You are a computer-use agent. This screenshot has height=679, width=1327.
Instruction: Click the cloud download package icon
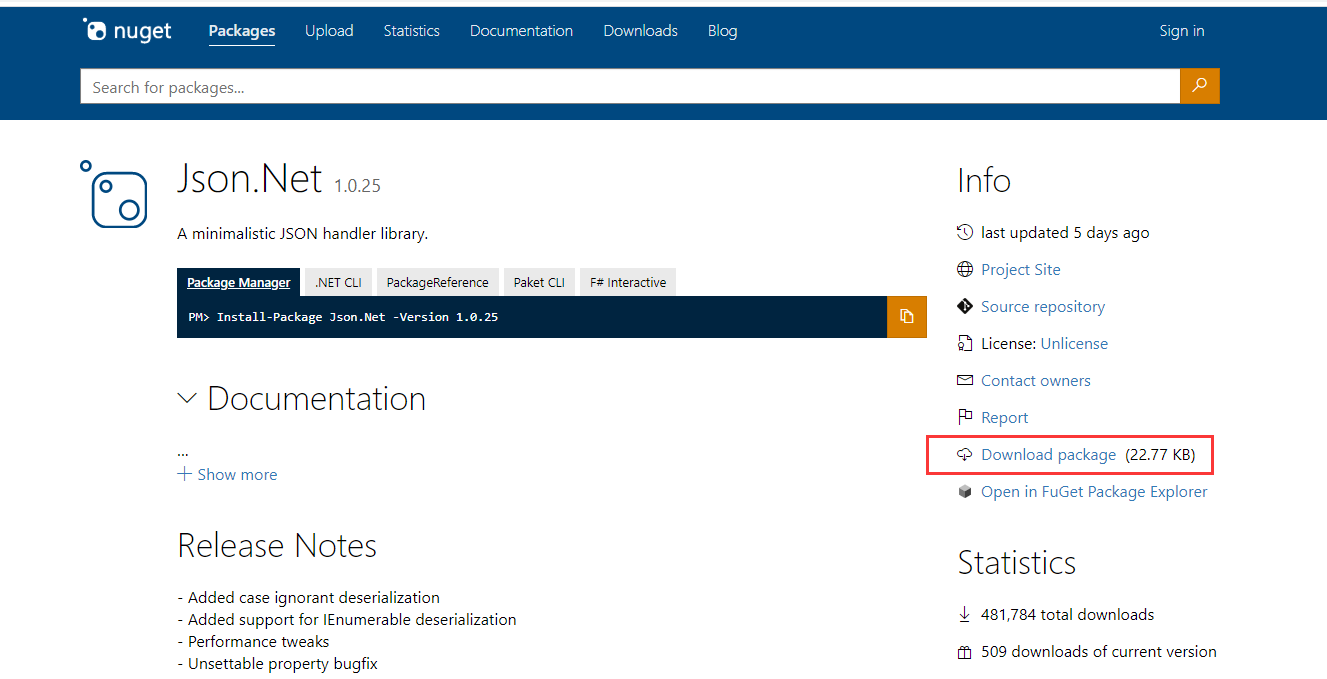pyautogui.click(x=964, y=455)
